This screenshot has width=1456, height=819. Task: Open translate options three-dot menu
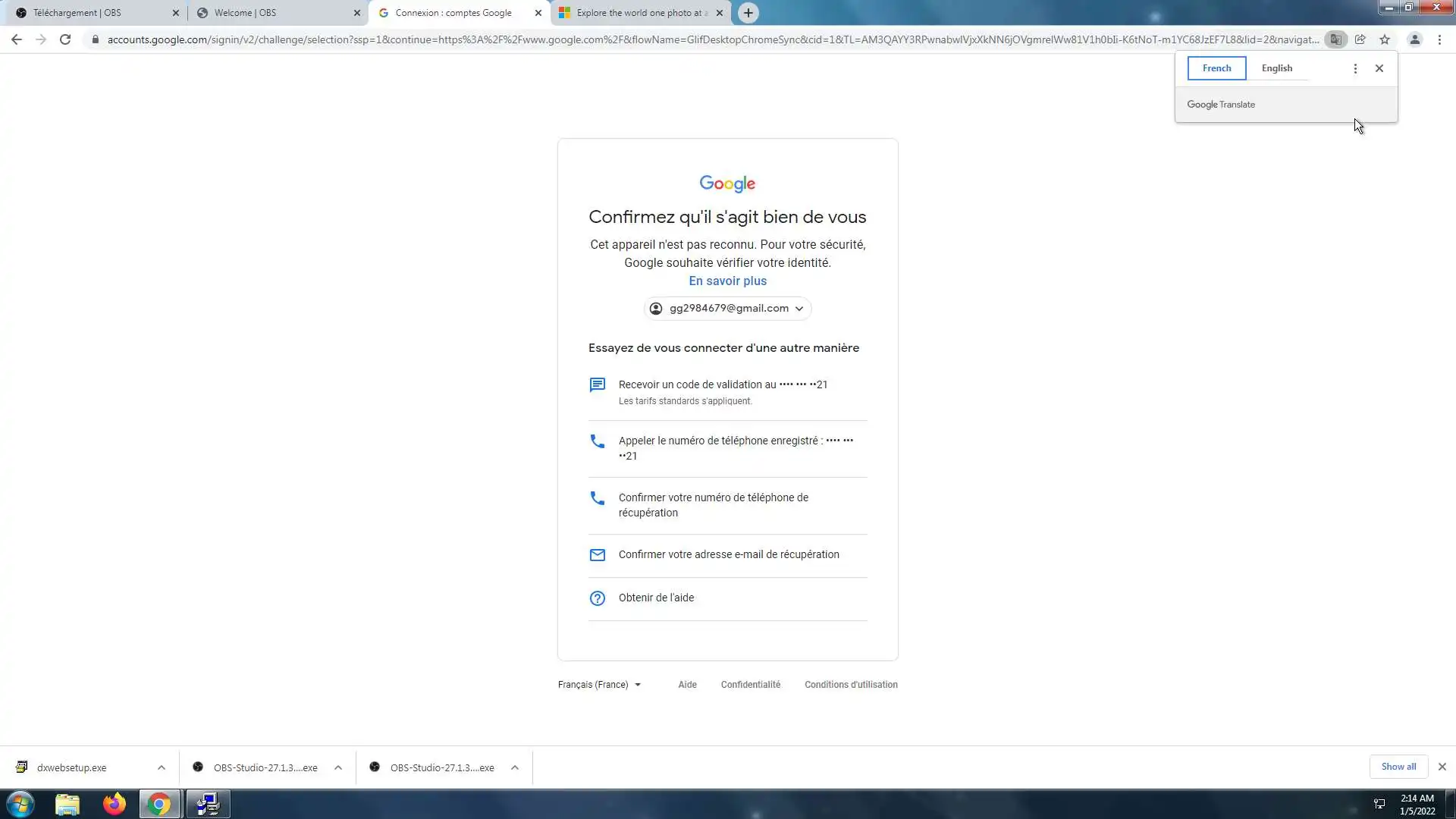point(1355,68)
